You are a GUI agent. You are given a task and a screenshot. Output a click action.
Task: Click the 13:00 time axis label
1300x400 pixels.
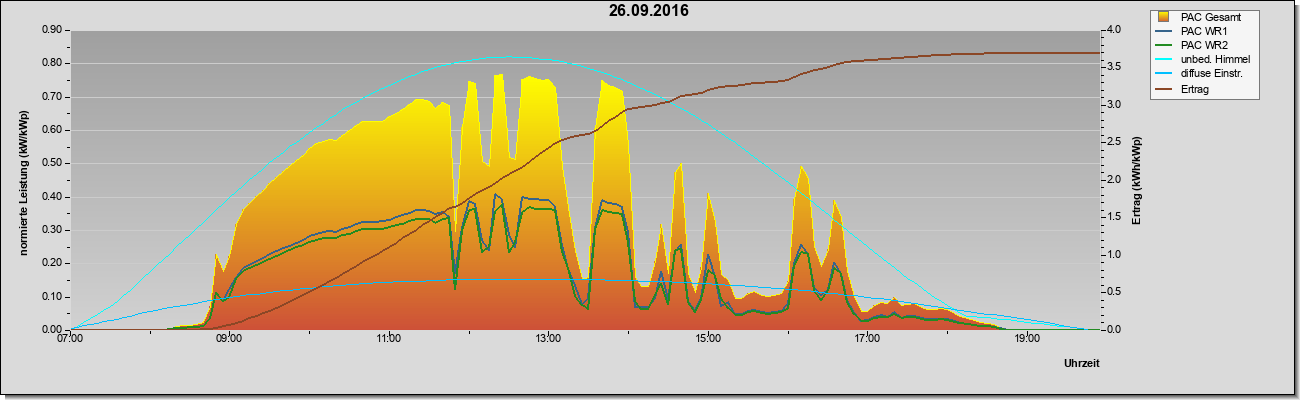pyautogui.click(x=548, y=340)
